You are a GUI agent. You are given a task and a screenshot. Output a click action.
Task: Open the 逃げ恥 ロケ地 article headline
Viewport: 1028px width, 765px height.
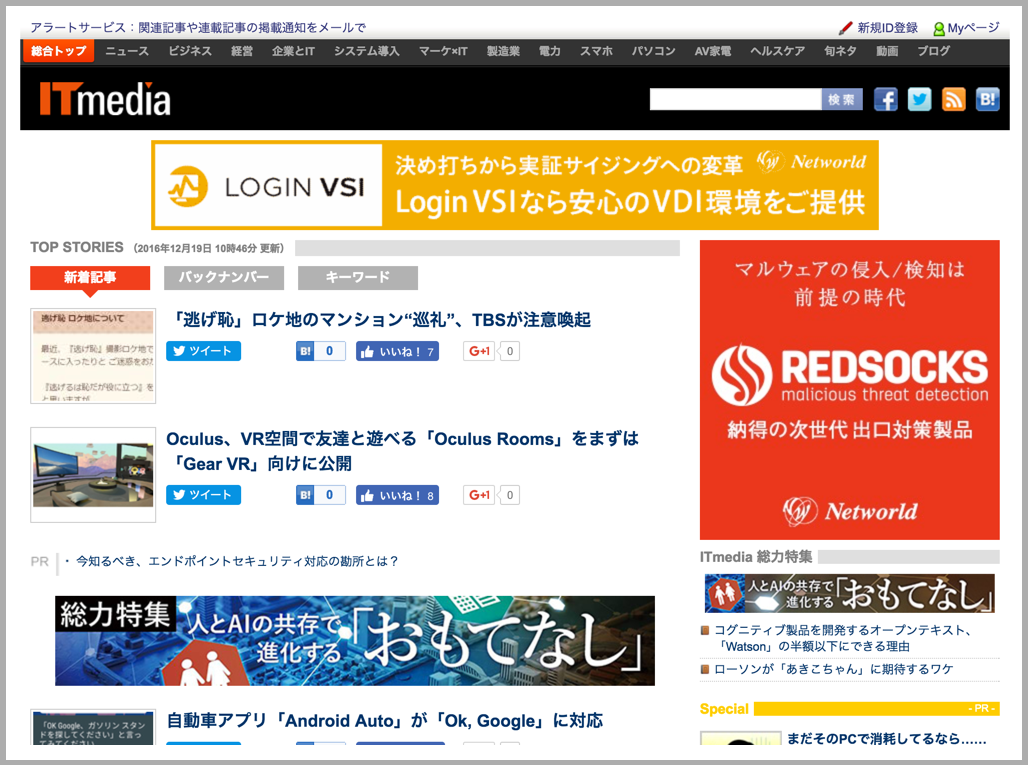(x=379, y=319)
